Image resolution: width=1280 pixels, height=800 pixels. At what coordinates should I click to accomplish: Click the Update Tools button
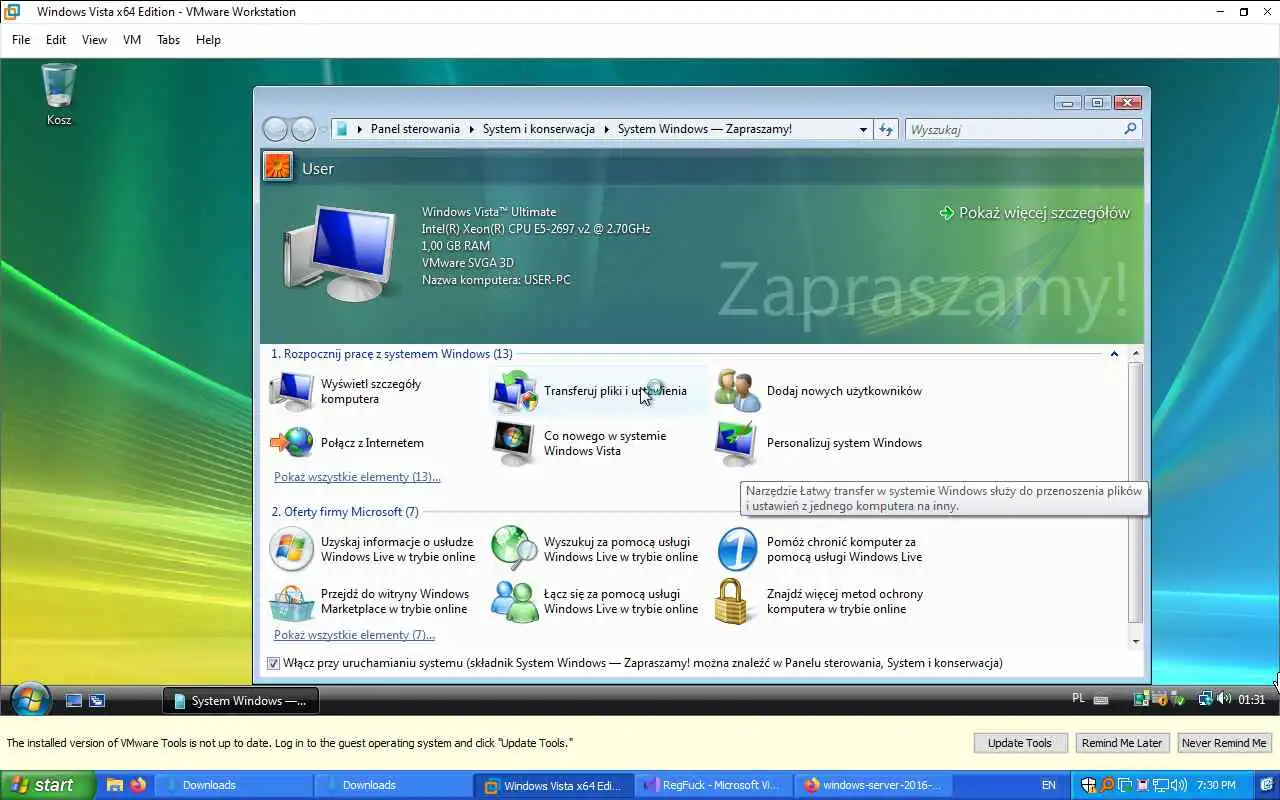click(x=1019, y=743)
